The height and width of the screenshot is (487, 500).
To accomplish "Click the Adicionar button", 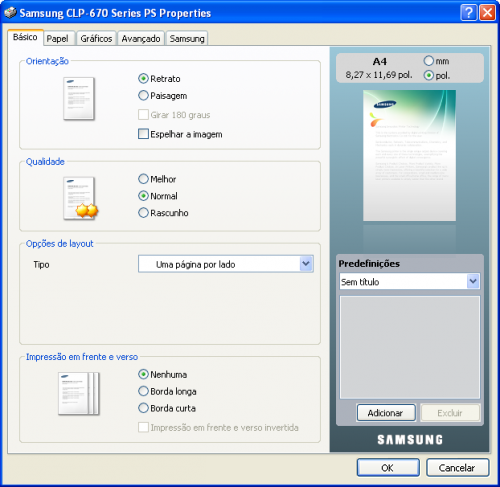I will point(386,413).
